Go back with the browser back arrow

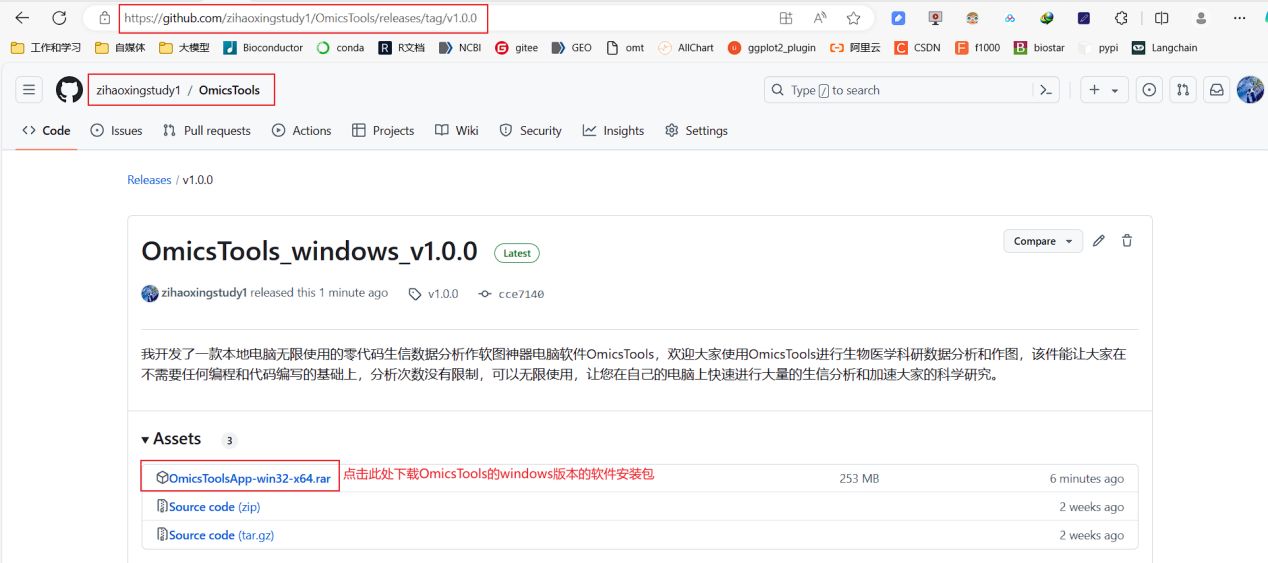click(22, 18)
